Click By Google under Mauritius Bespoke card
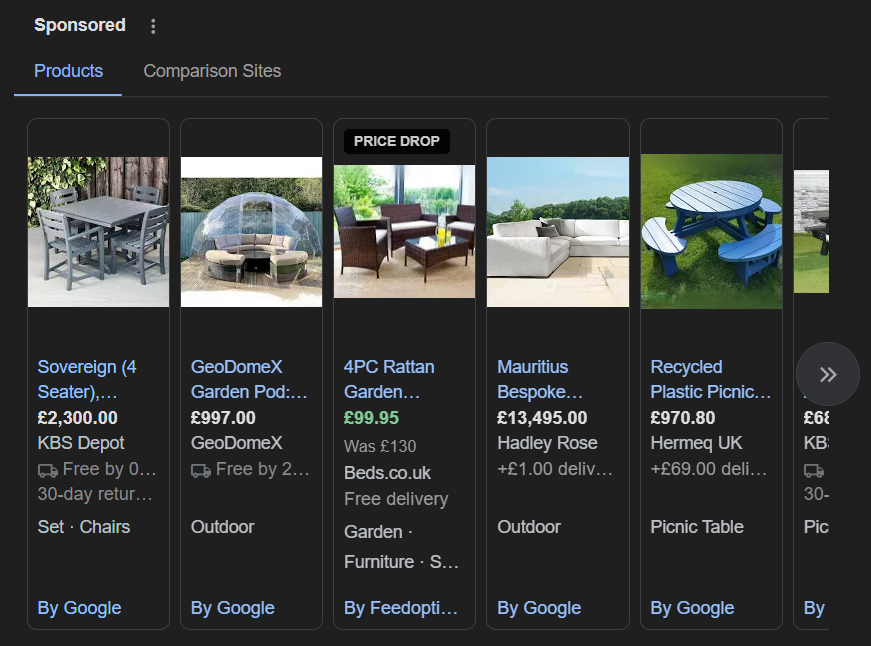This screenshot has width=871, height=646. tap(539, 608)
